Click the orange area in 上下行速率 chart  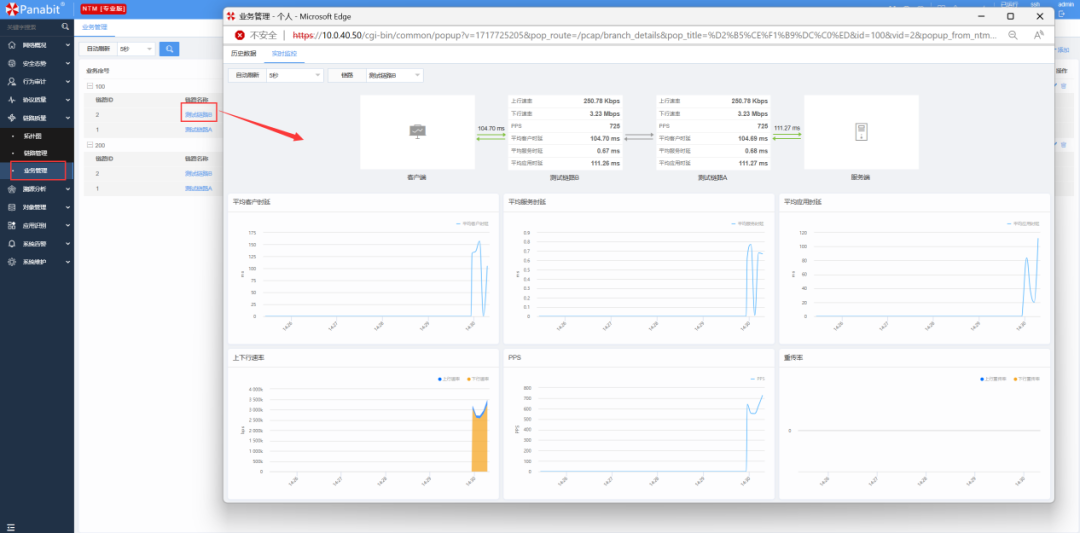[479, 444]
